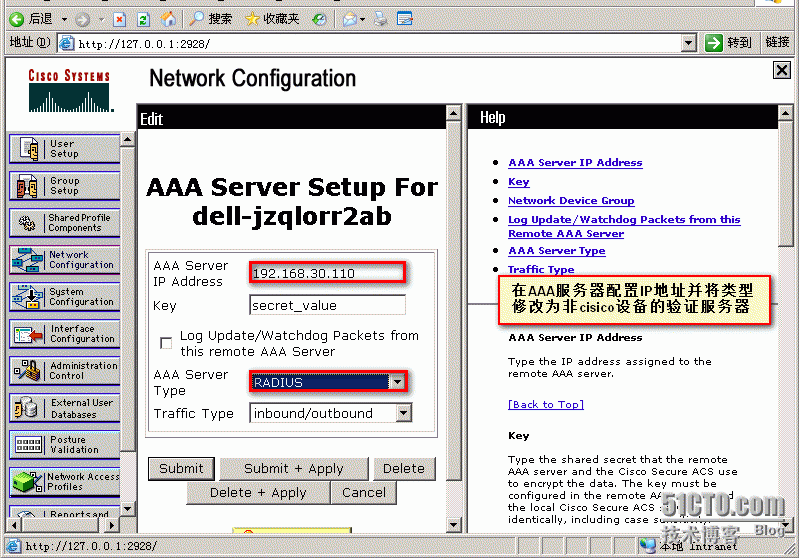Image resolution: width=799 pixels, height=558 pixels.
Task: Open AAA Server Type help link
Action: click(x=556, y=251)
